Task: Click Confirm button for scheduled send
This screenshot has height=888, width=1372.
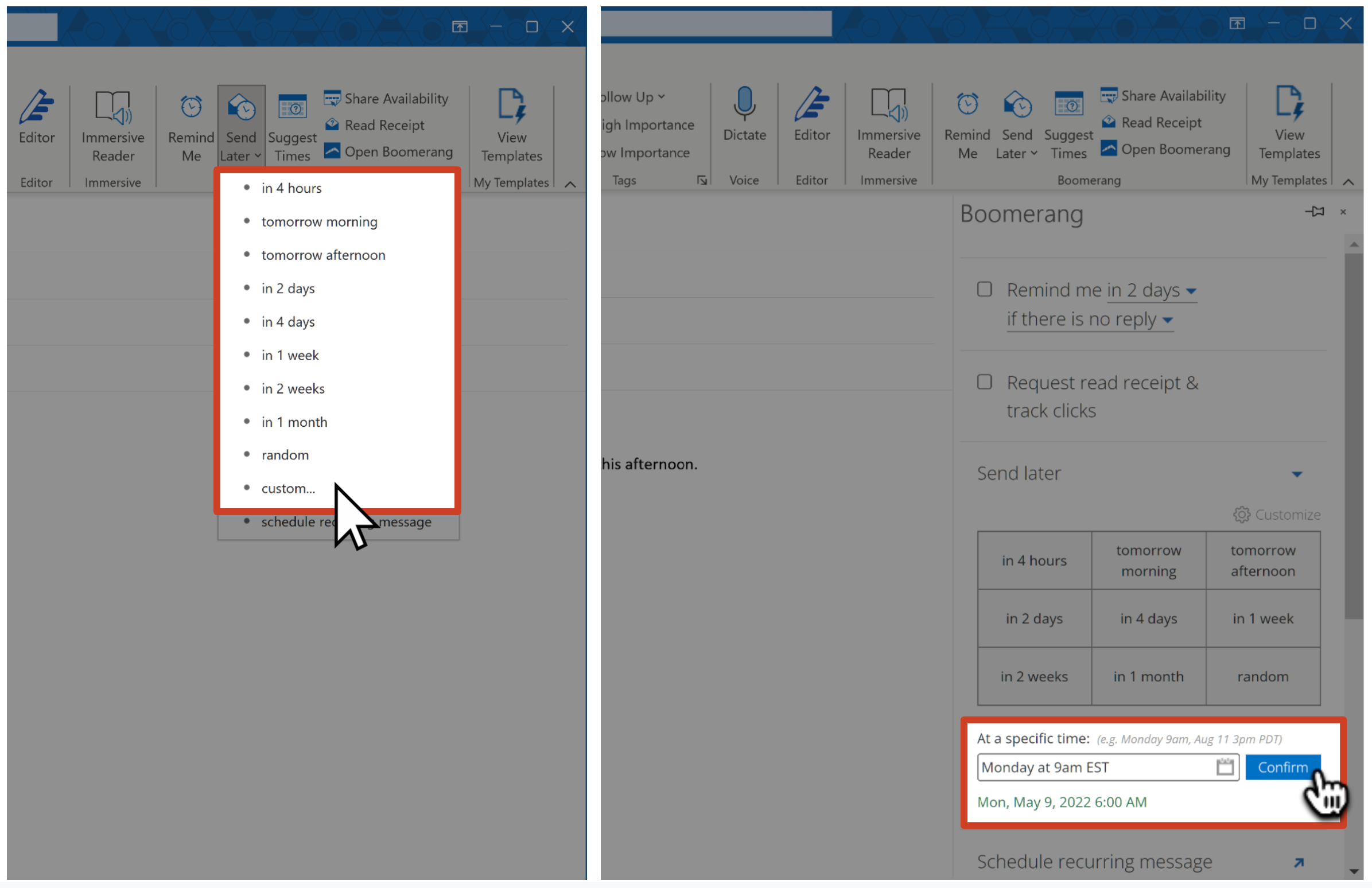Action: pos(1284,767)
